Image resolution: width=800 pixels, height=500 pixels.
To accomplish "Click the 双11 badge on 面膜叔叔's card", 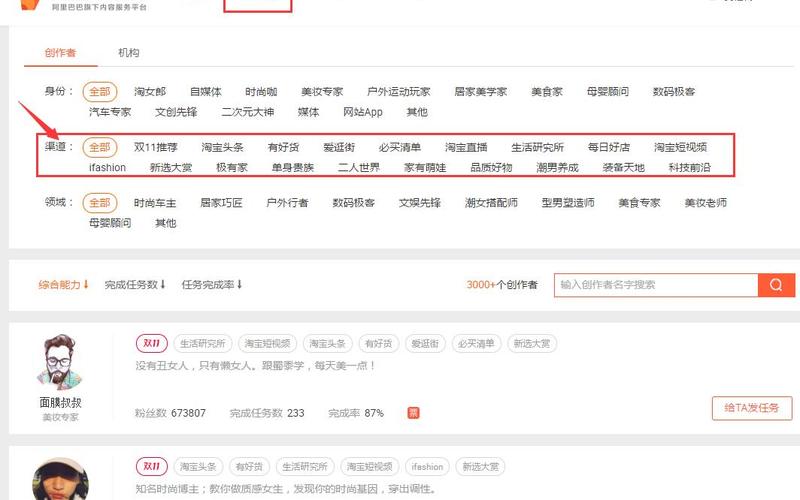I will coord(152,343).
